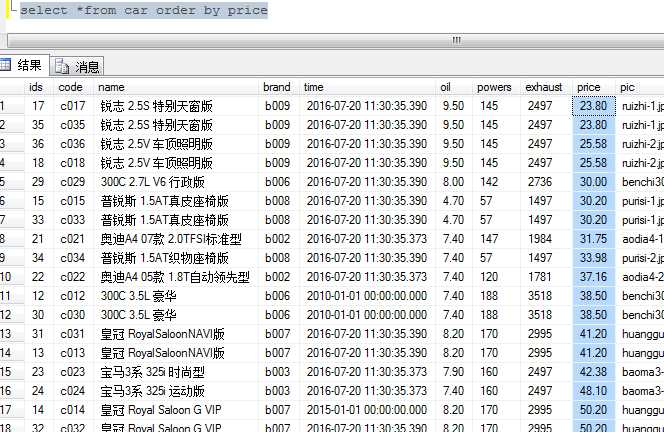Select the brand column header
This screenshot has height=432, width=664.
[277, 87]
